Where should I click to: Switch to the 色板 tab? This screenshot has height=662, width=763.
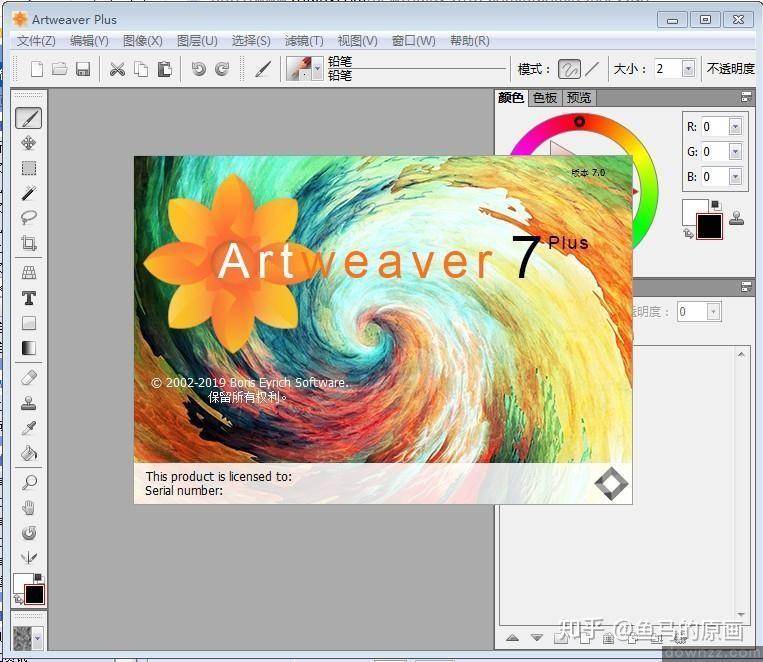click(x=545, y=98)
